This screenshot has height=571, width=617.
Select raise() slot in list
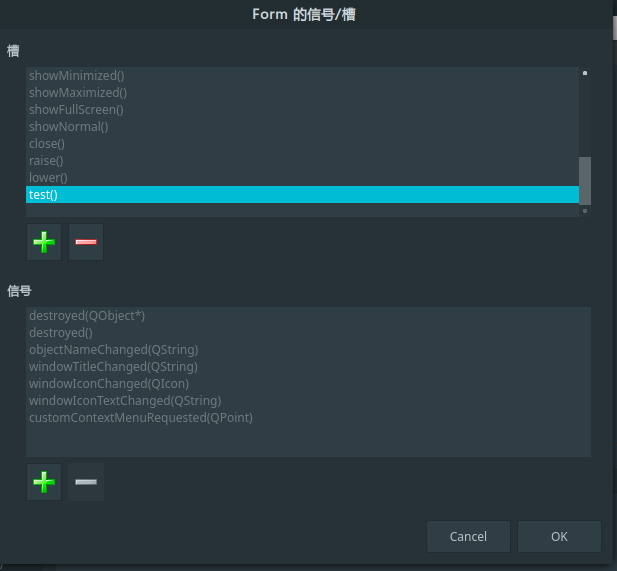tap(302, 161)
